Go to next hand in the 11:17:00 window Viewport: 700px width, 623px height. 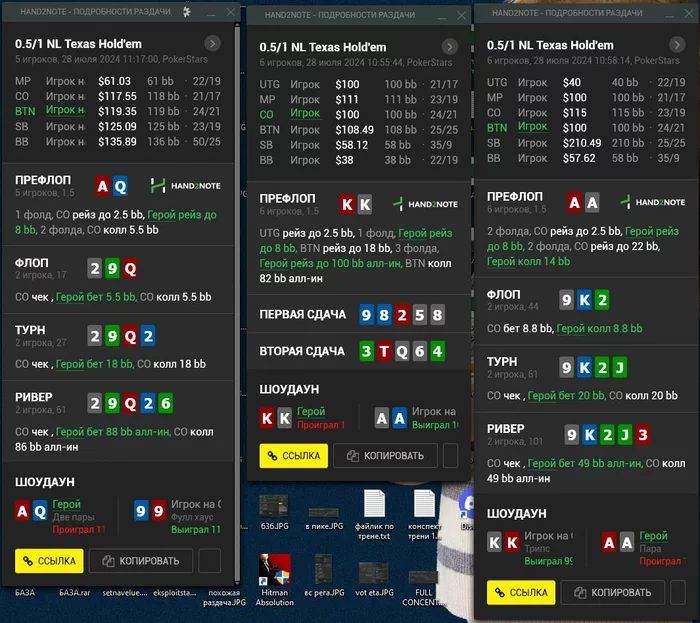coord(212,43)
